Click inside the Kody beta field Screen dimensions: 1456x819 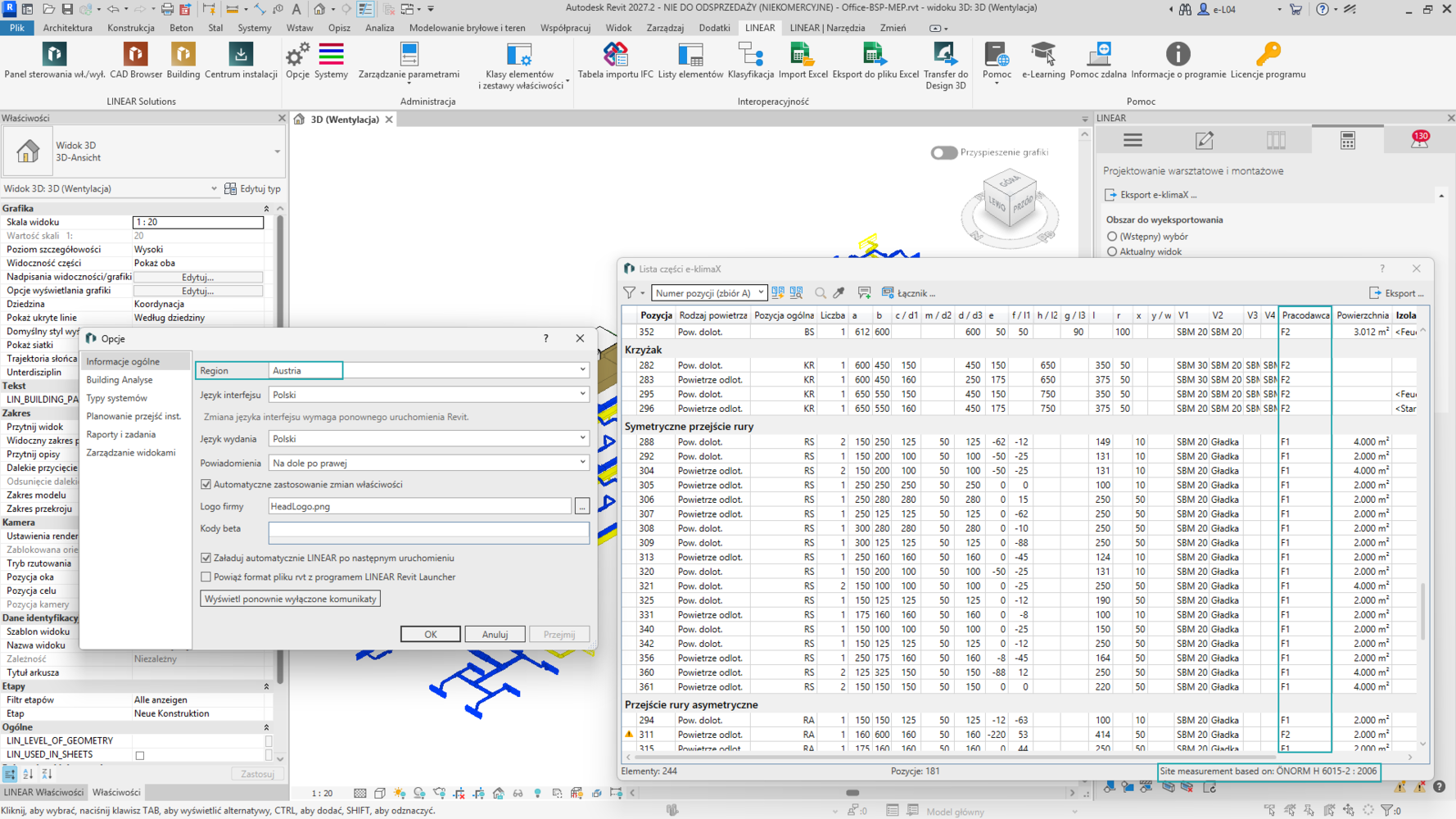click(428, 532)
